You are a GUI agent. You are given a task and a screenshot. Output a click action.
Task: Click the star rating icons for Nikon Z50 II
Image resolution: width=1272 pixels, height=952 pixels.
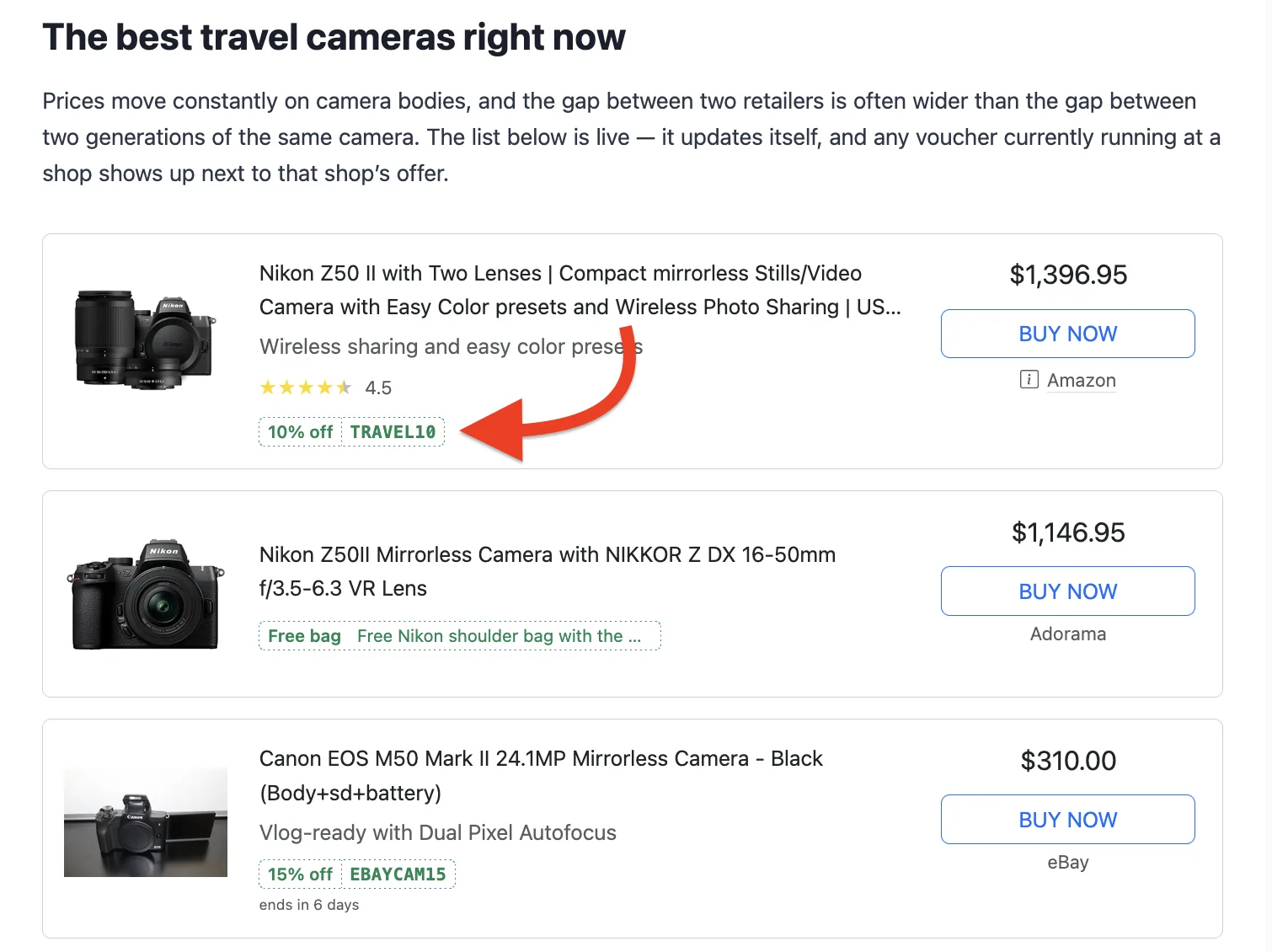pos(306,388)
